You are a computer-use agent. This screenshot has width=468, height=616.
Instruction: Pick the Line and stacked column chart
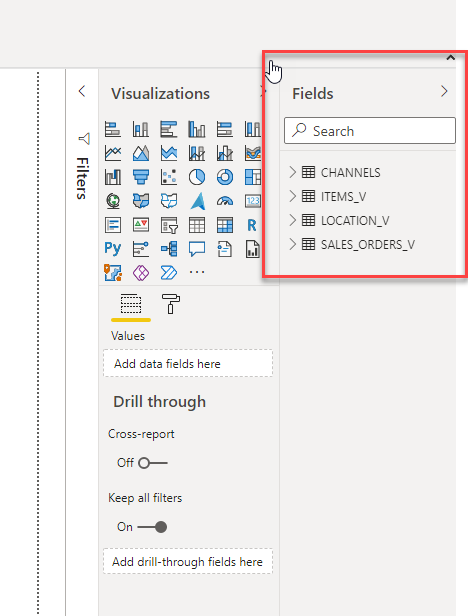(197, 153)
